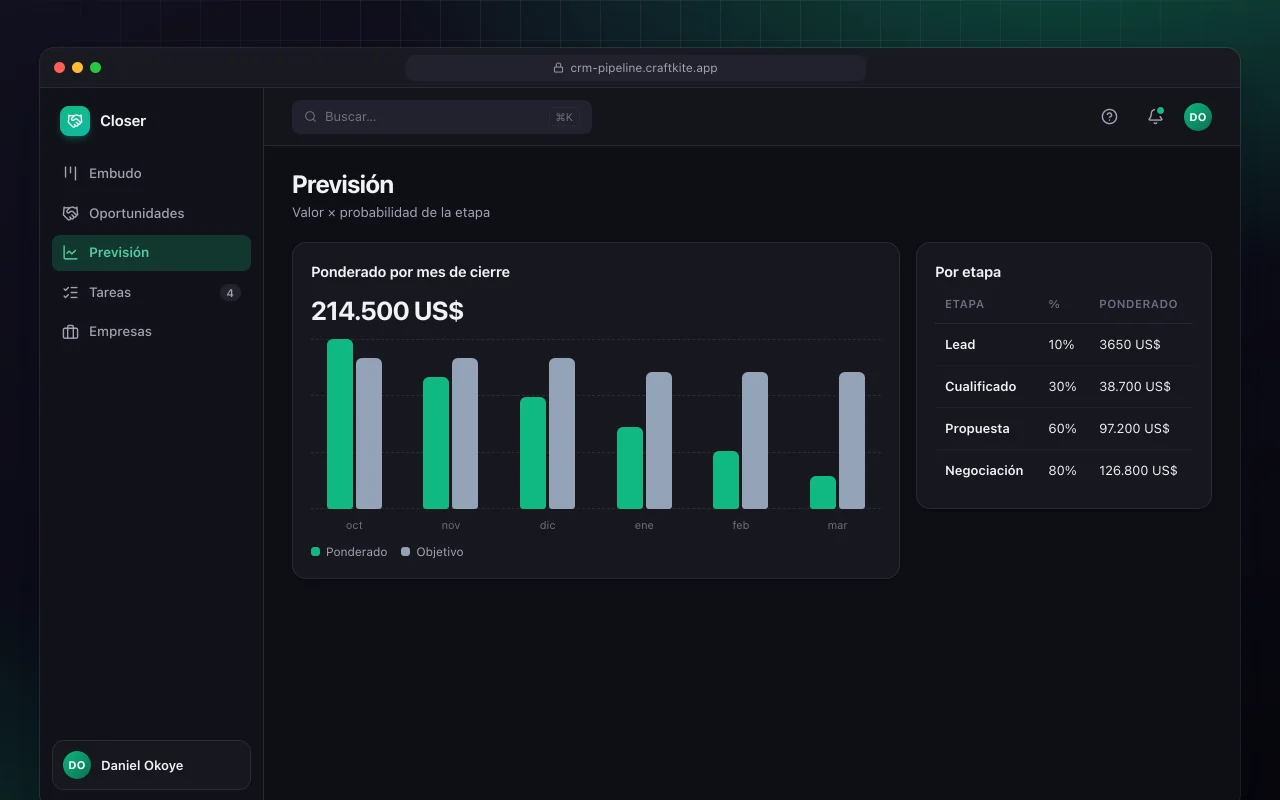Image resolution: width=1280 pixels, height=800 pixels.
Task: Click the Closer logo icon
Action: 75,121
